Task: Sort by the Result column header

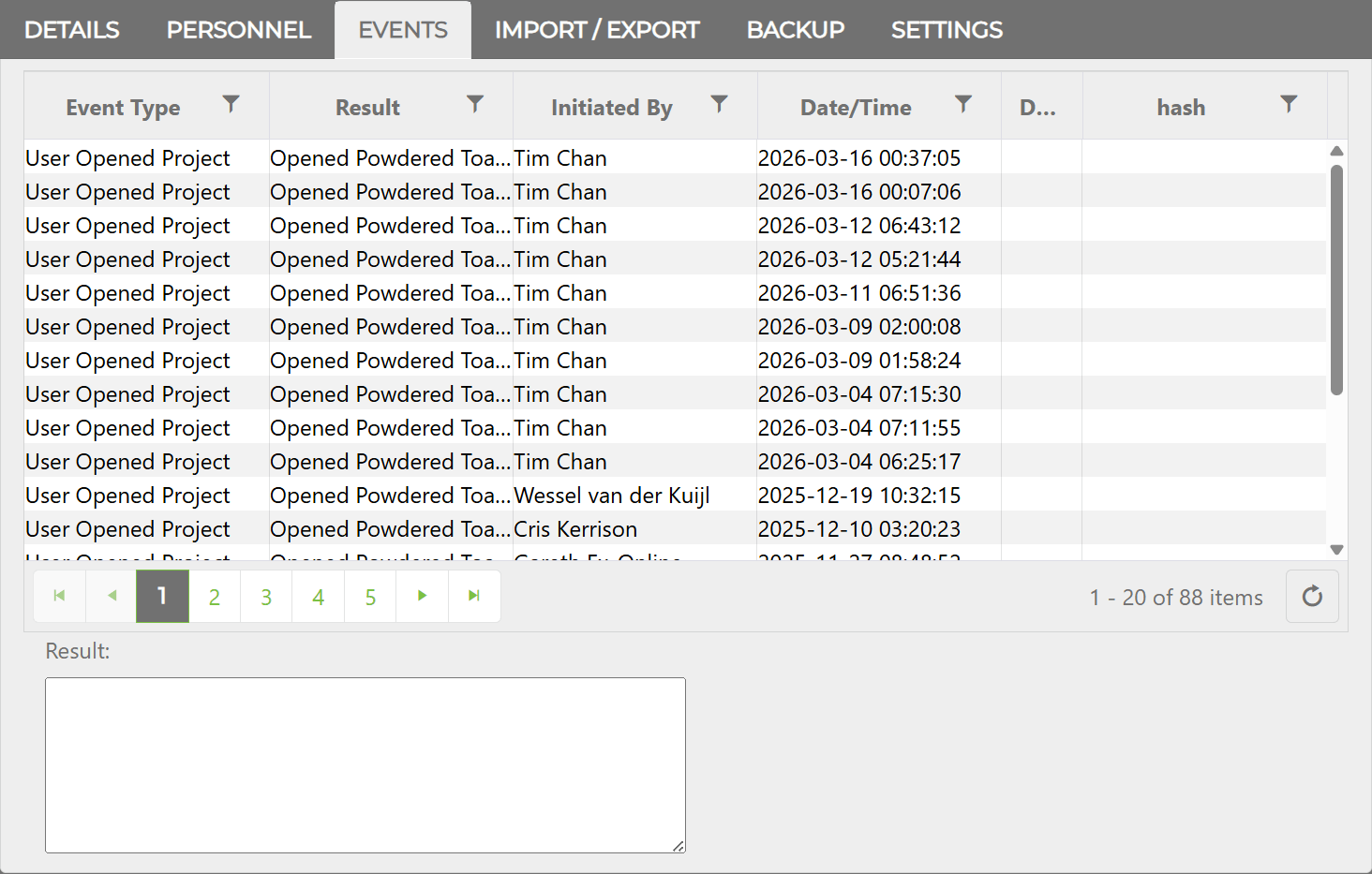Action: (x=367, y=108)
